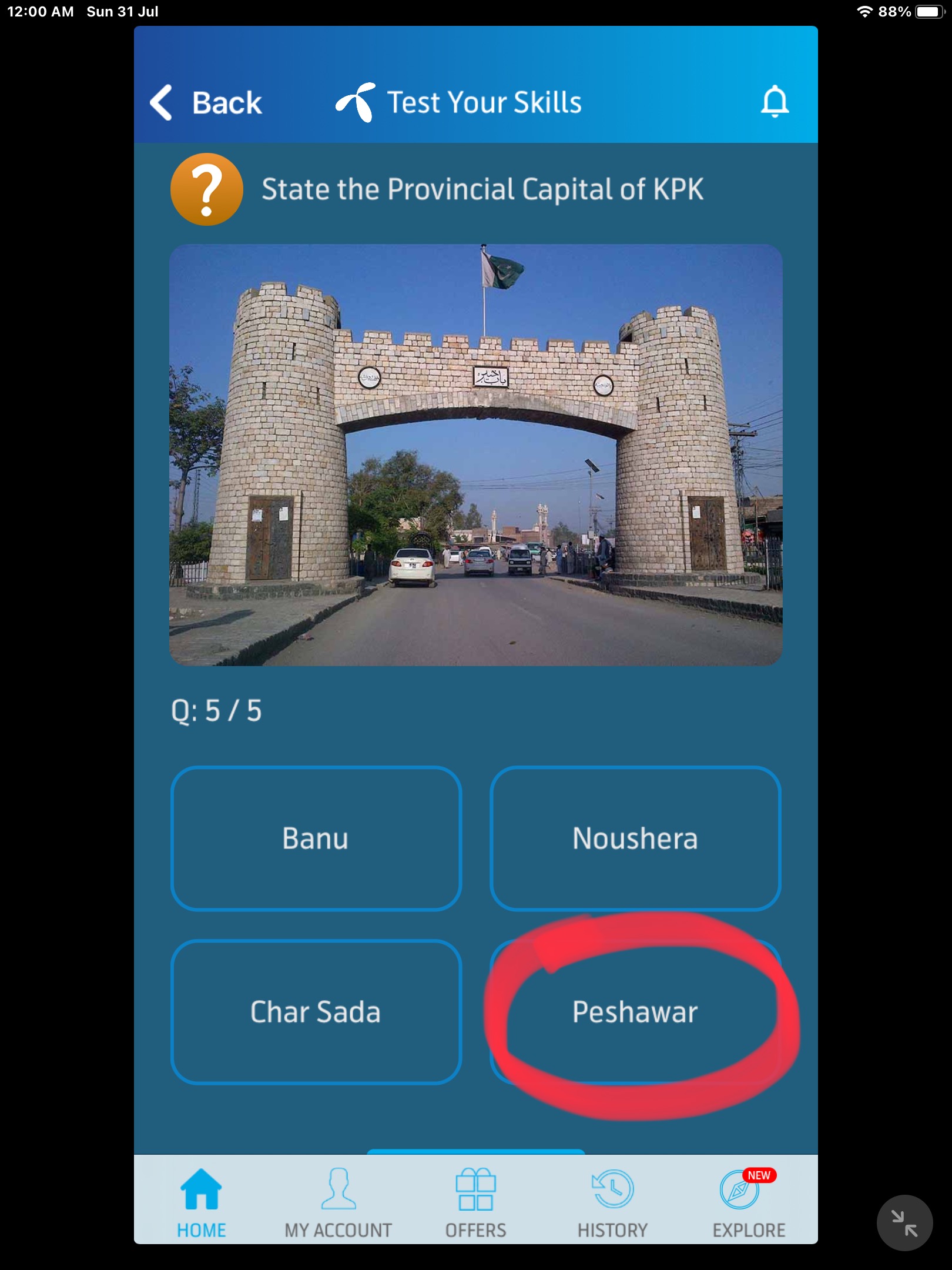Tap the Explore compass icon

click(x=739, y=1190)
